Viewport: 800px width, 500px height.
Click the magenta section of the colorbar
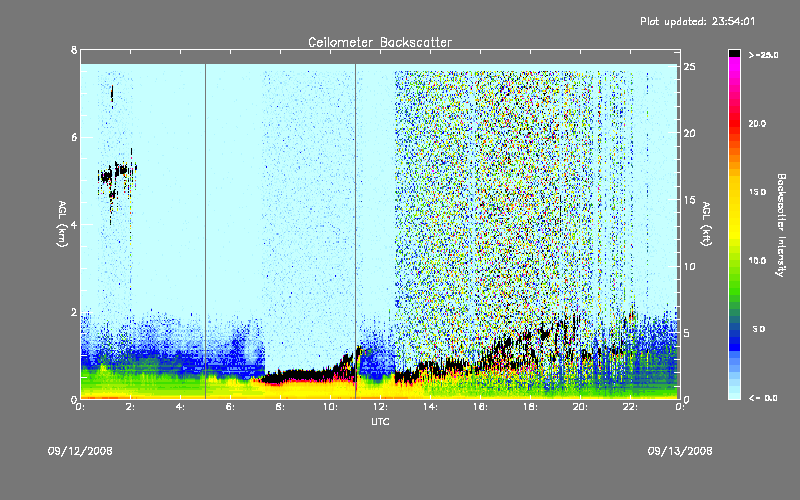click(x=734, y=66)
